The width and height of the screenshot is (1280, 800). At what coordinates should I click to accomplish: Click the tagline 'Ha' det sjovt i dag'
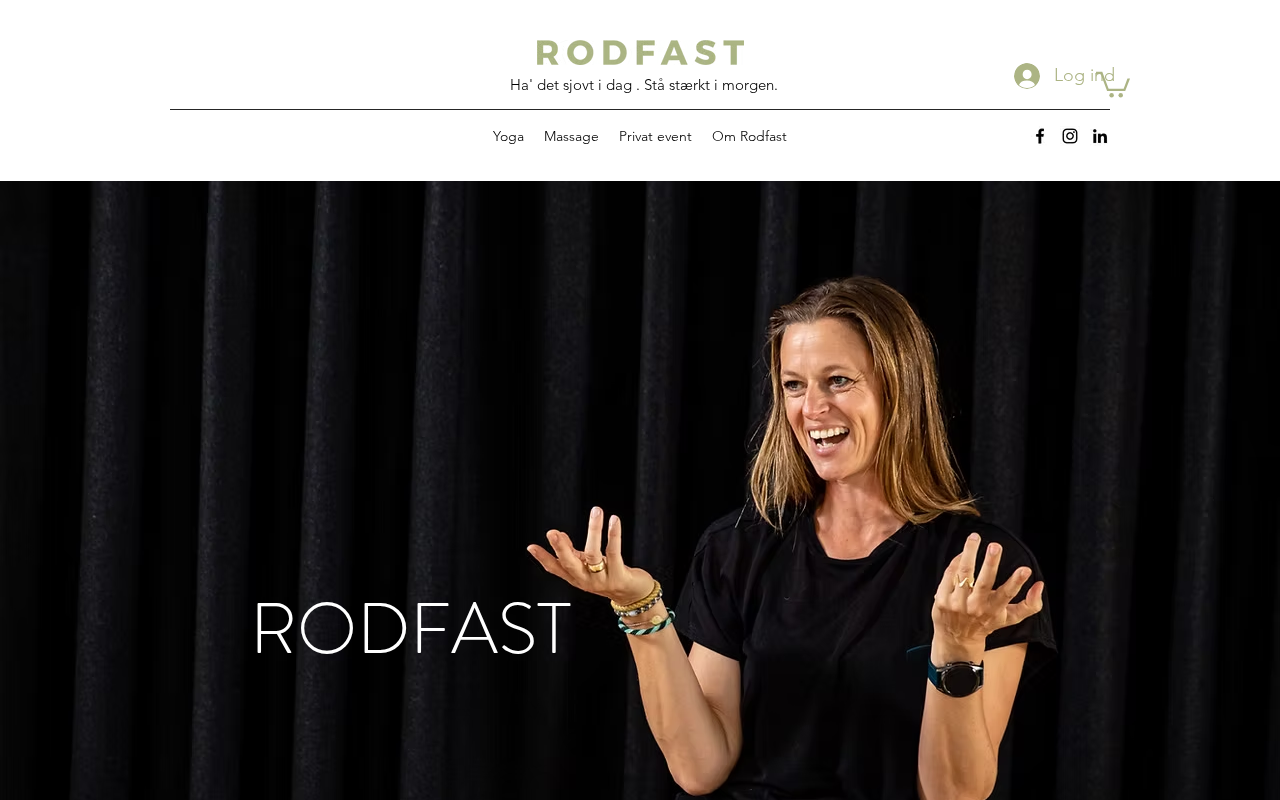(571, 85)
